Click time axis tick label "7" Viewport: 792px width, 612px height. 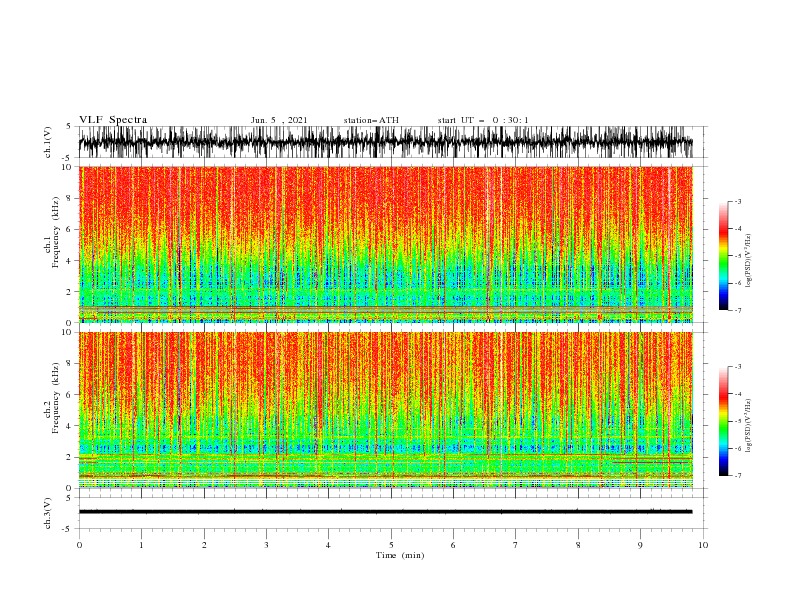coord(516,545)
